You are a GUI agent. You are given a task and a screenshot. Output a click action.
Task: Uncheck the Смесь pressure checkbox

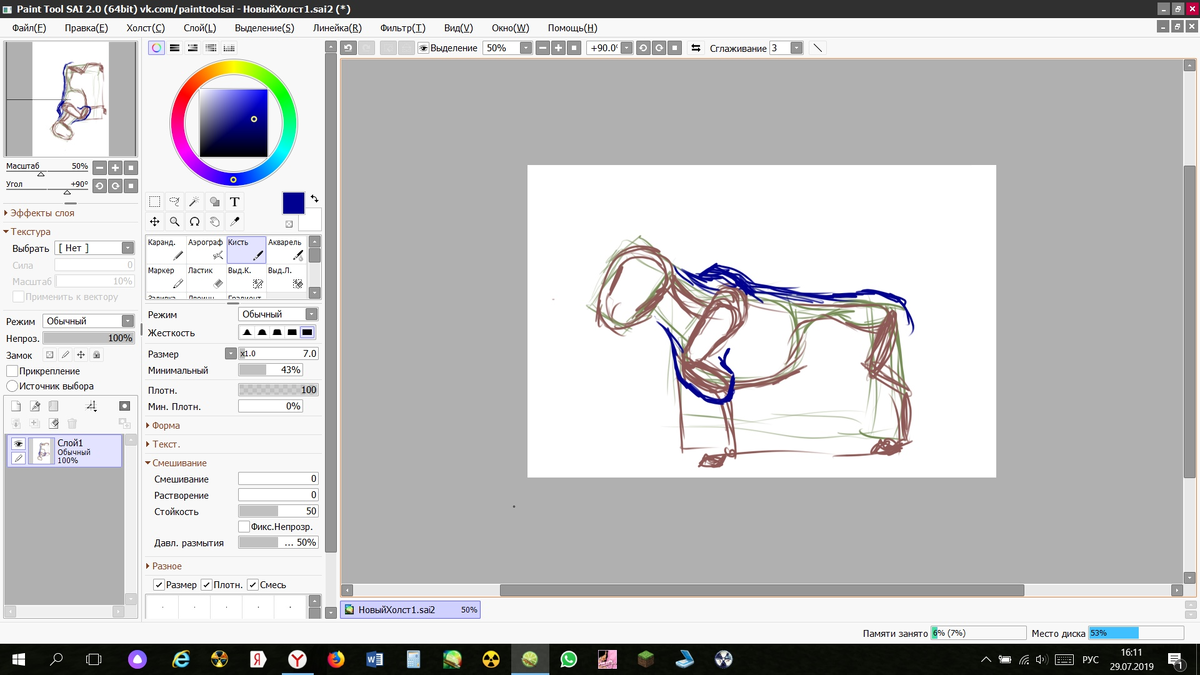click(253, 585)
